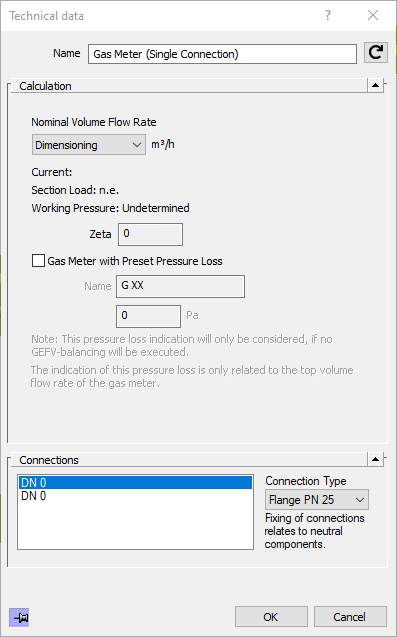Click the question mark help icon
Viewport: 397px width, 637px height.
tap(328, 15)
